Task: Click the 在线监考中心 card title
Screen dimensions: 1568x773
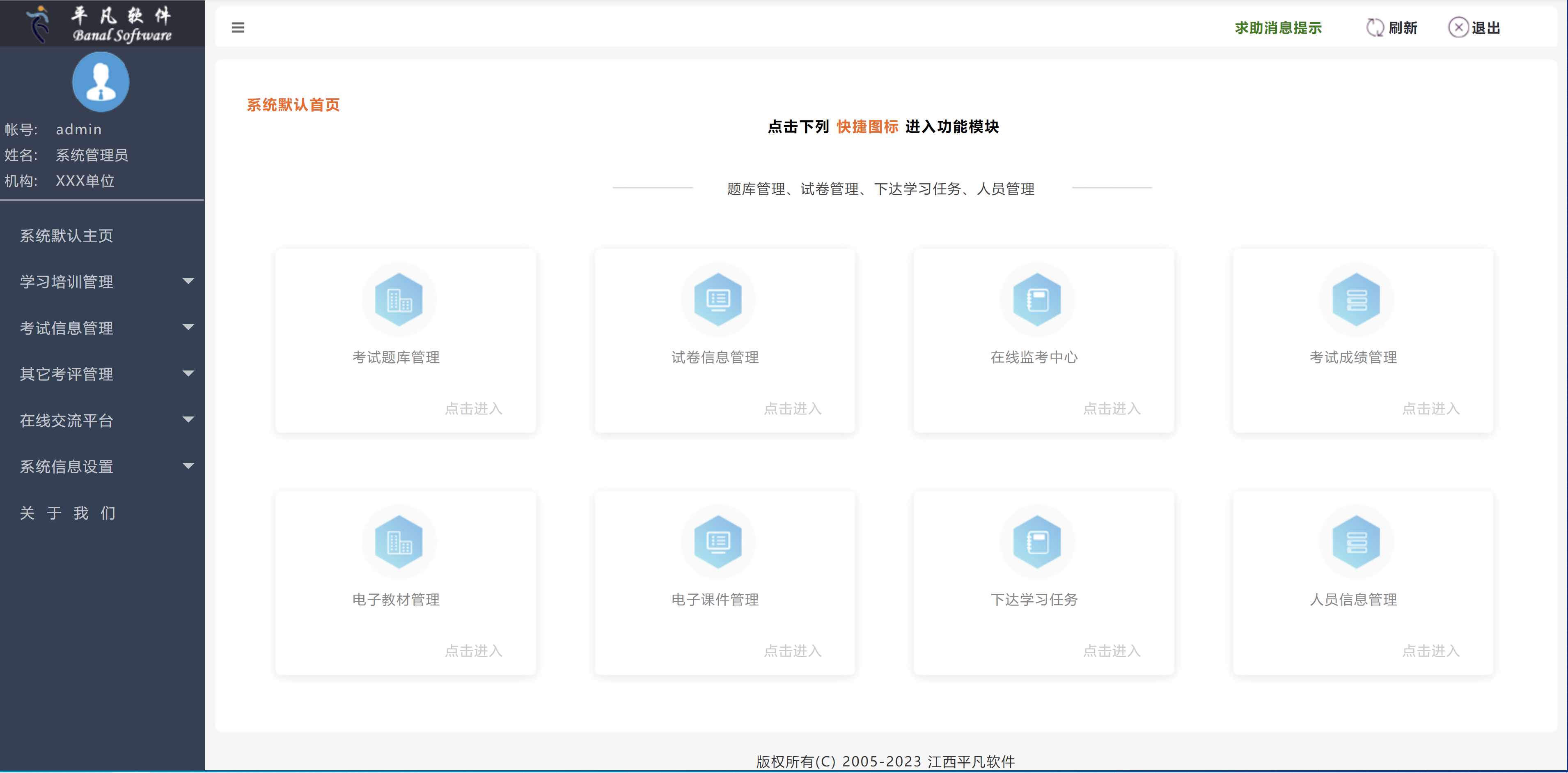Action: point(1034,358)
